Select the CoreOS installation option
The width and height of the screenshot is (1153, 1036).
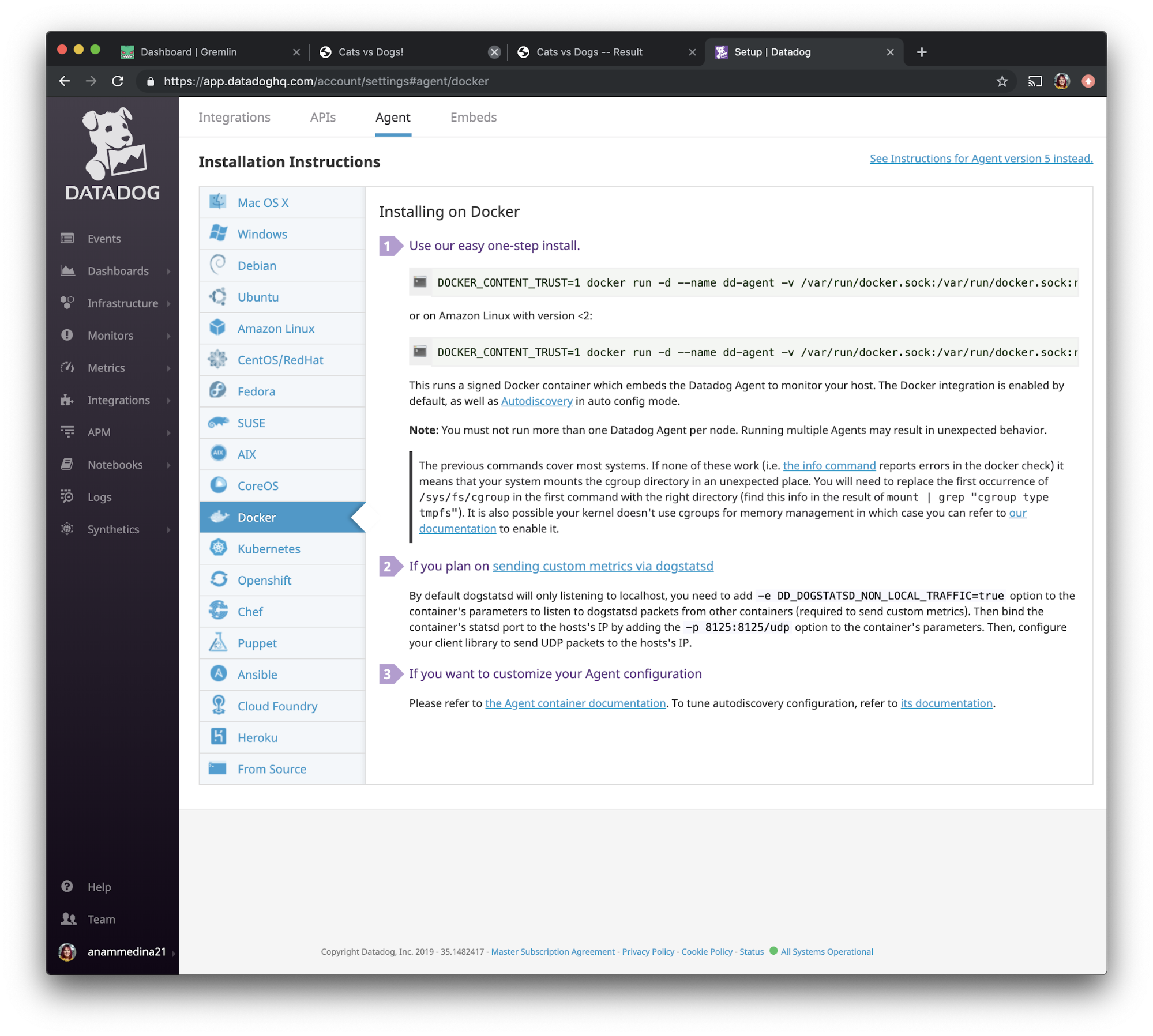coord(259,485)
